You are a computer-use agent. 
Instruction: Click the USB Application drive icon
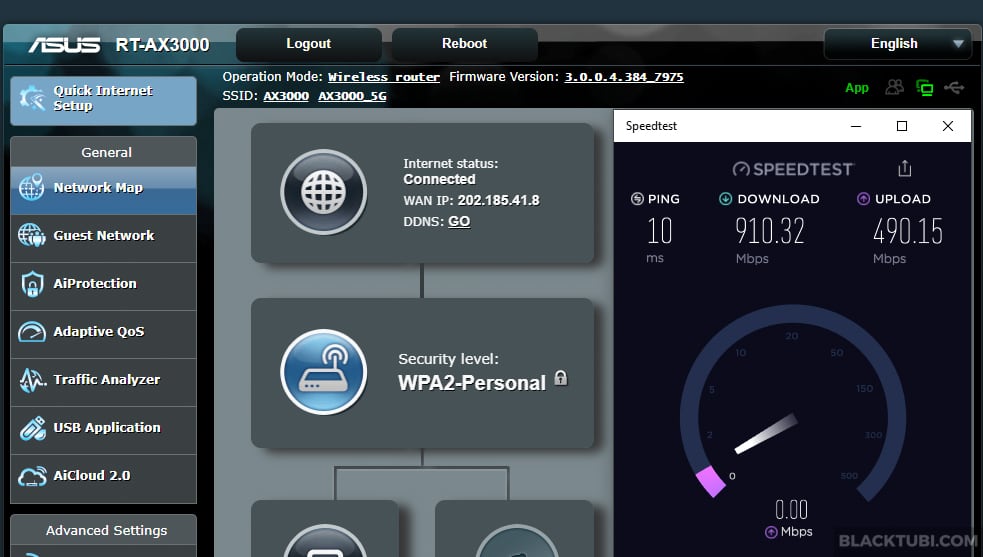click(x=32, y=428)
